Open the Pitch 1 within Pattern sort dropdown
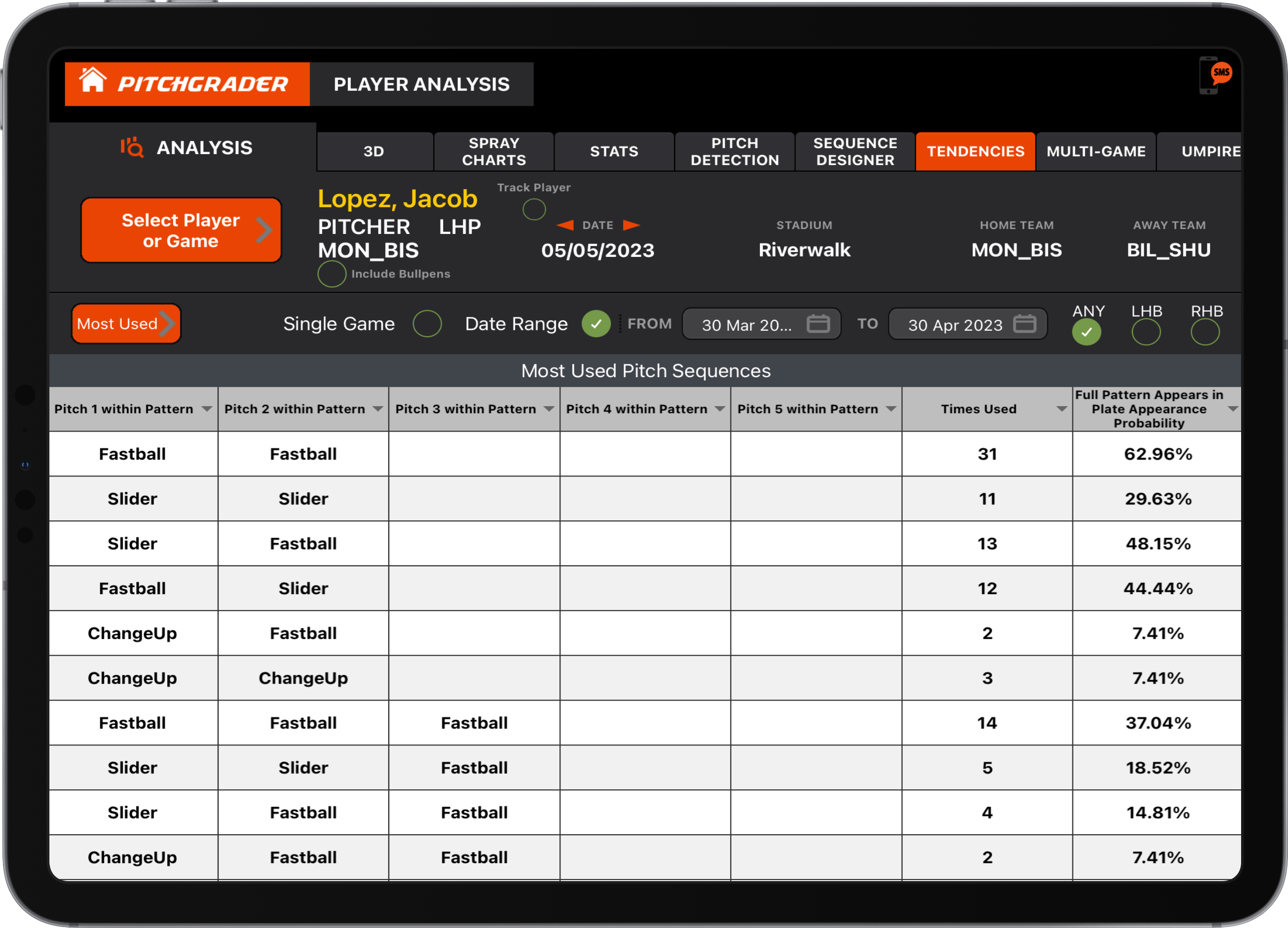Image resolution: width=1288 pixels, height=928 pixels. [207, 408]
